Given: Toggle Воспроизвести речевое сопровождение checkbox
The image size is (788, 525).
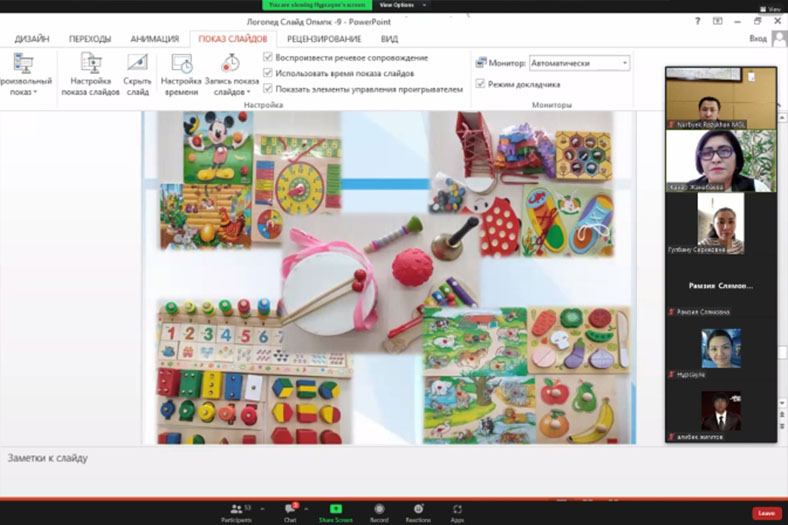Looking at the screenshot, I should (x=268, y=58).
